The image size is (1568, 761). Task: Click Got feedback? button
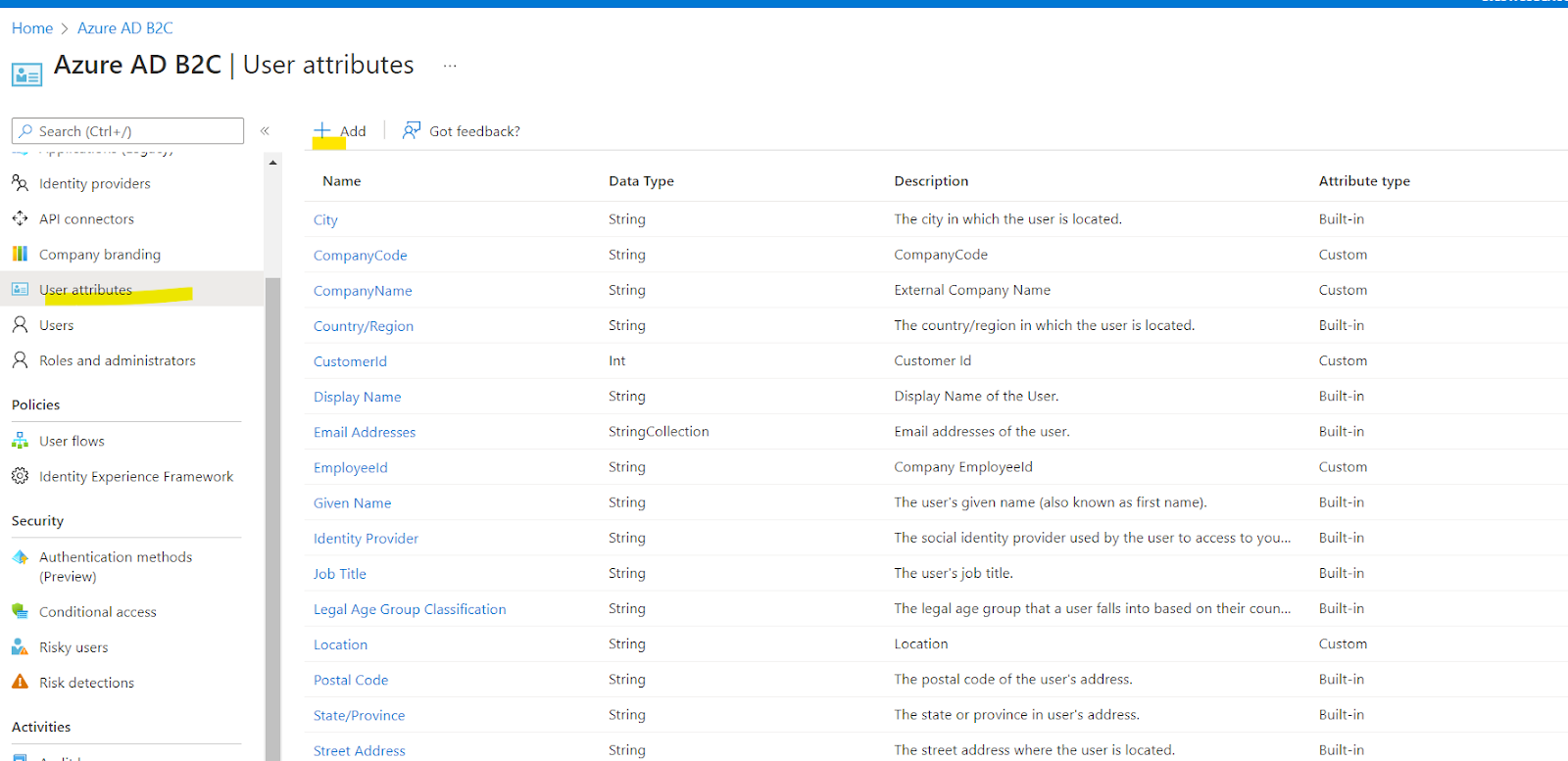pyautogui.click(x=462, y=130)
